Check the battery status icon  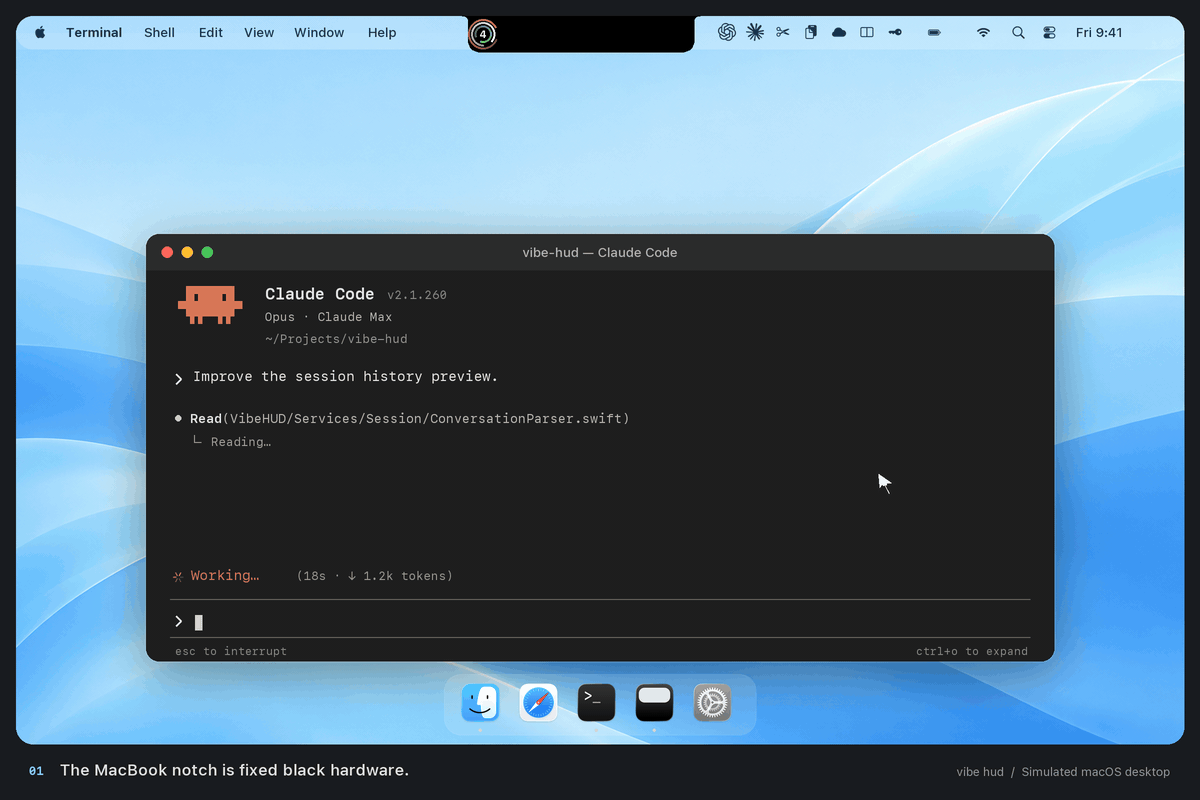[x=934, y=32]
